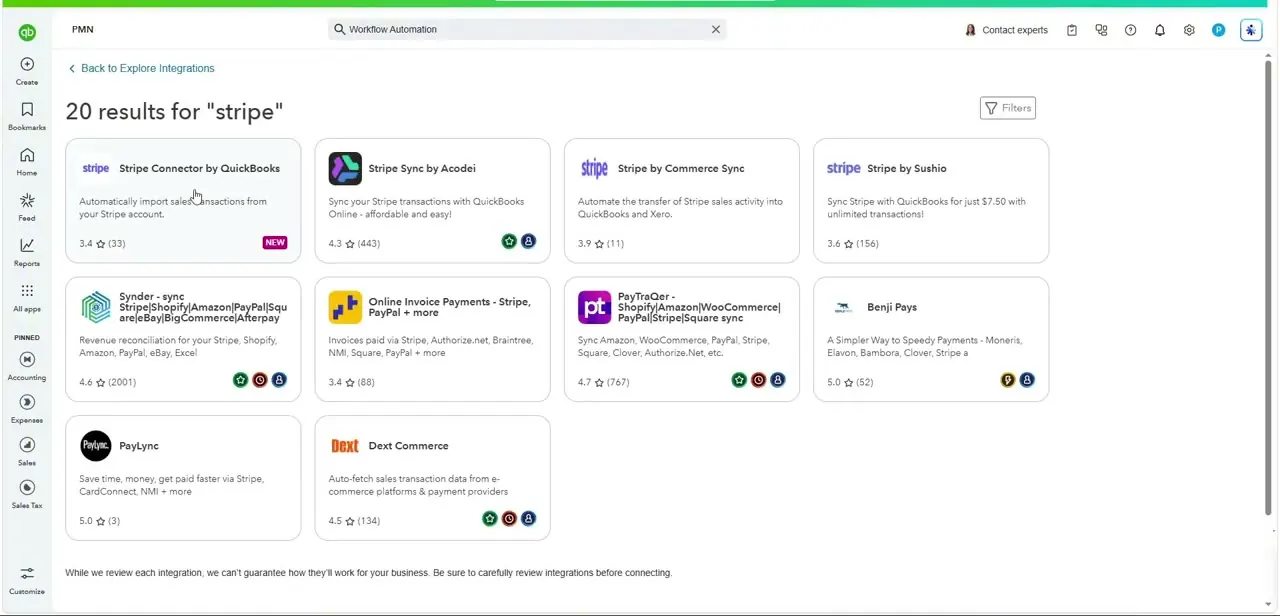Click the PMN company name
Screen dimensions: 1280x616
tap(83, 29)
